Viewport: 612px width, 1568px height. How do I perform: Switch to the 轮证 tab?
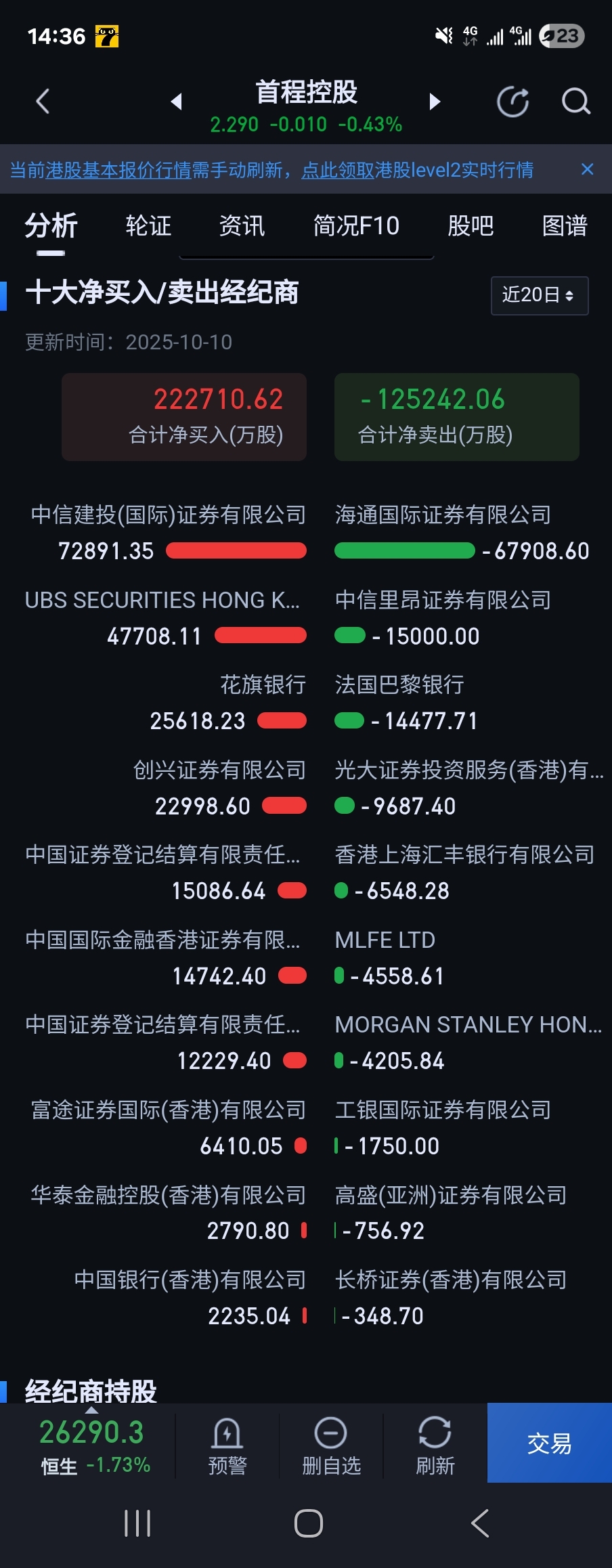[148, 226]
